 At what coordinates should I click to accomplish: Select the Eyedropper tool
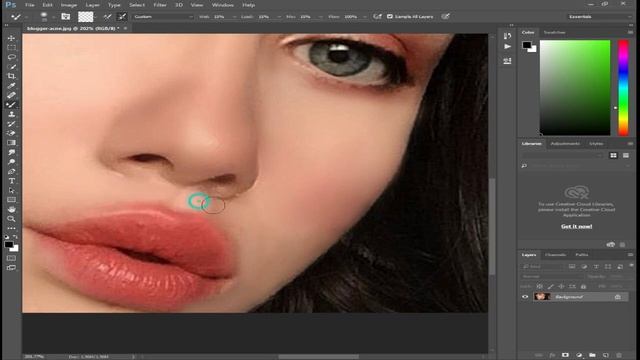pyautogui.click(x=11, y=86)
